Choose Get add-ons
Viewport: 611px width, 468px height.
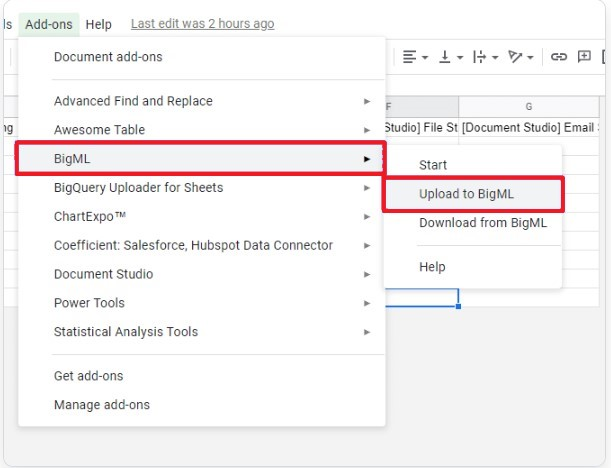point(202,376)
